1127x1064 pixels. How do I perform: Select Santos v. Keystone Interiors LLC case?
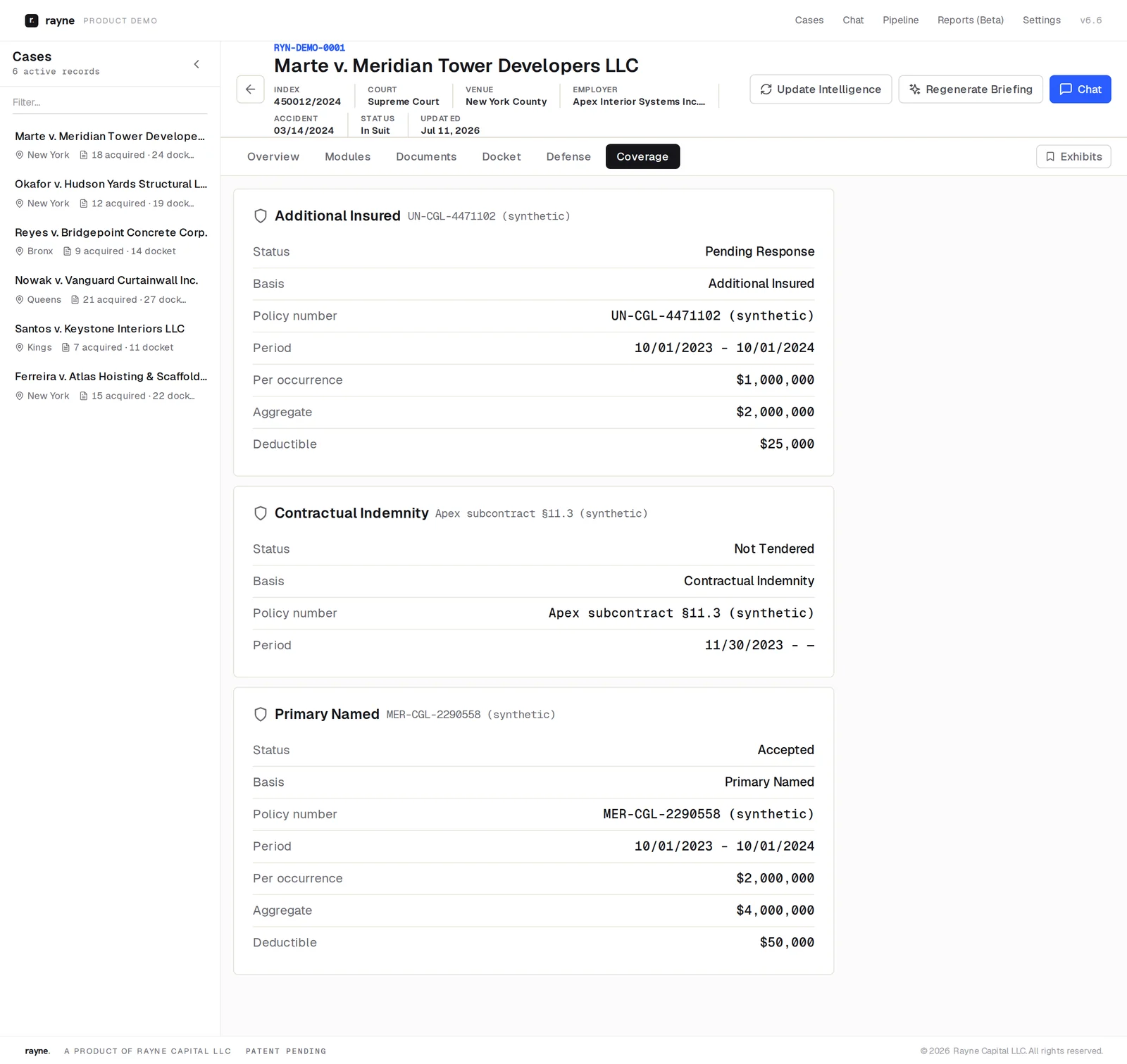(x=111, y=338)
